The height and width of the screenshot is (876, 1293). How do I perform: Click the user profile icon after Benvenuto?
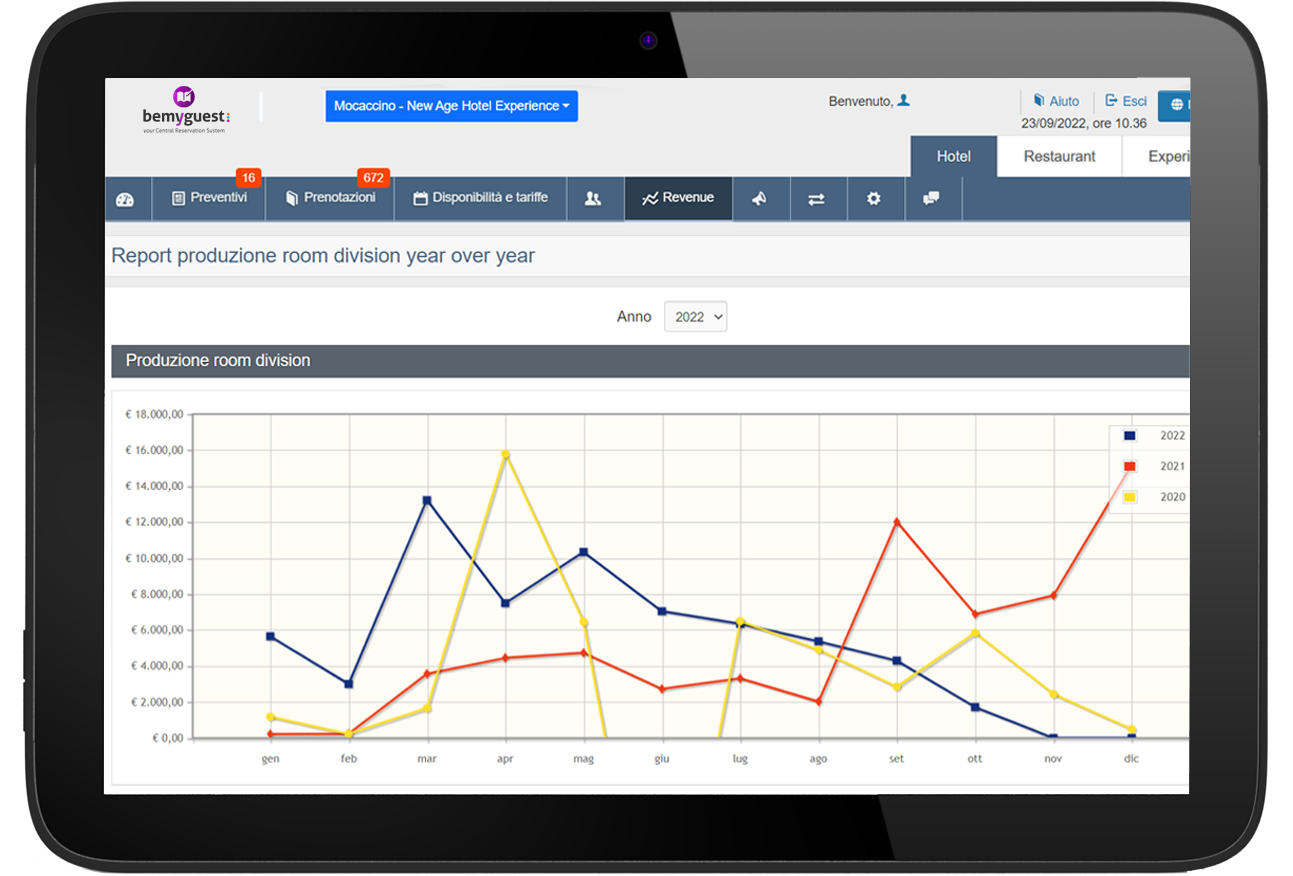(x=903, y=100)
